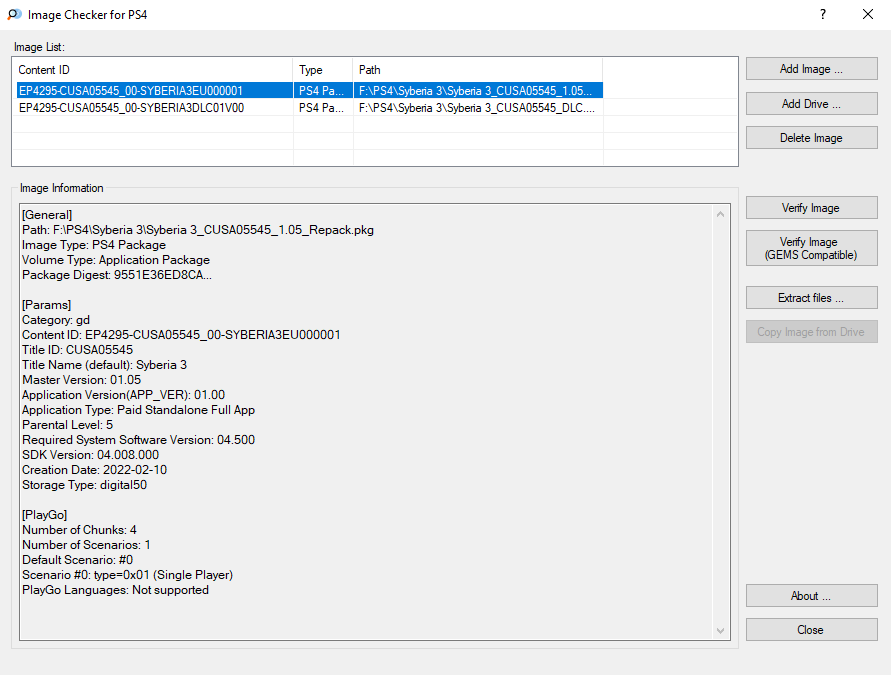Screen dimensions: 891x675
Task: Click the Category: gd line
Action: click(x=56, y=320)
